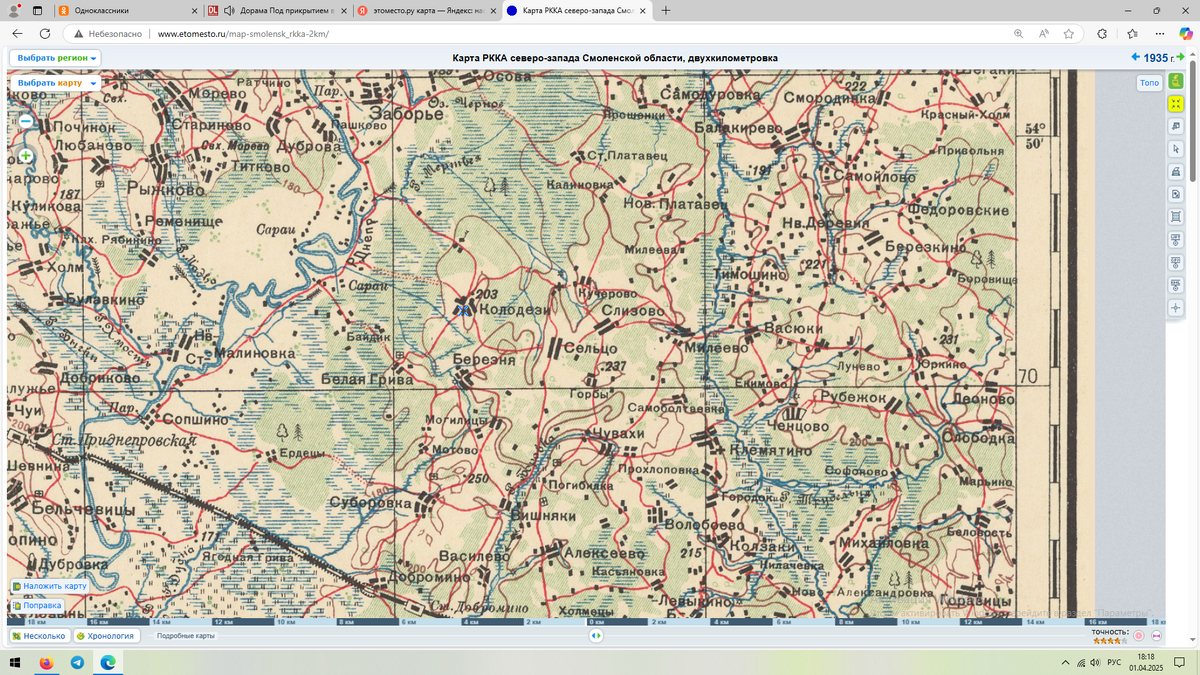Toggle the Топо map layer
The height and width of the screenshot is (675, 1200).
1149,83
